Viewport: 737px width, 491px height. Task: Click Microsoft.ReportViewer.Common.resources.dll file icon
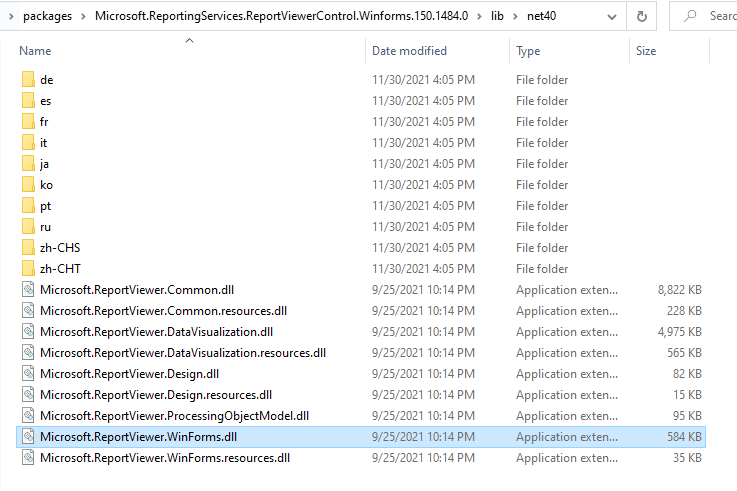coord(28,311)
